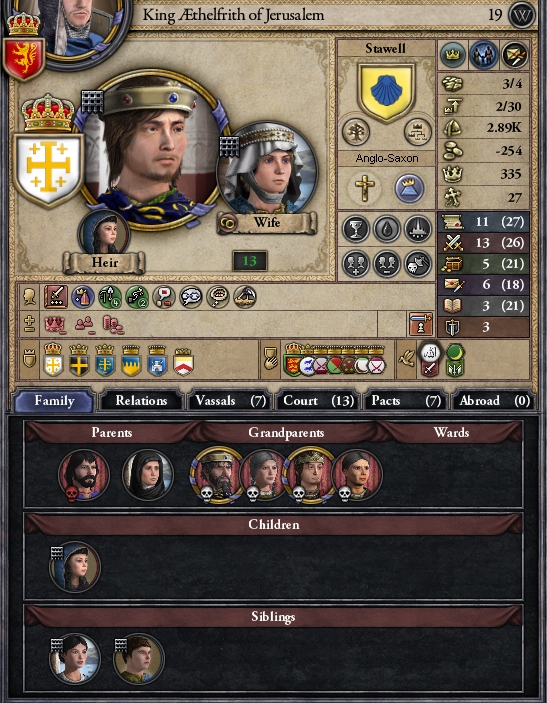
Task: Open the dynasty tree icon under Stawell
Action: (356, 132)
